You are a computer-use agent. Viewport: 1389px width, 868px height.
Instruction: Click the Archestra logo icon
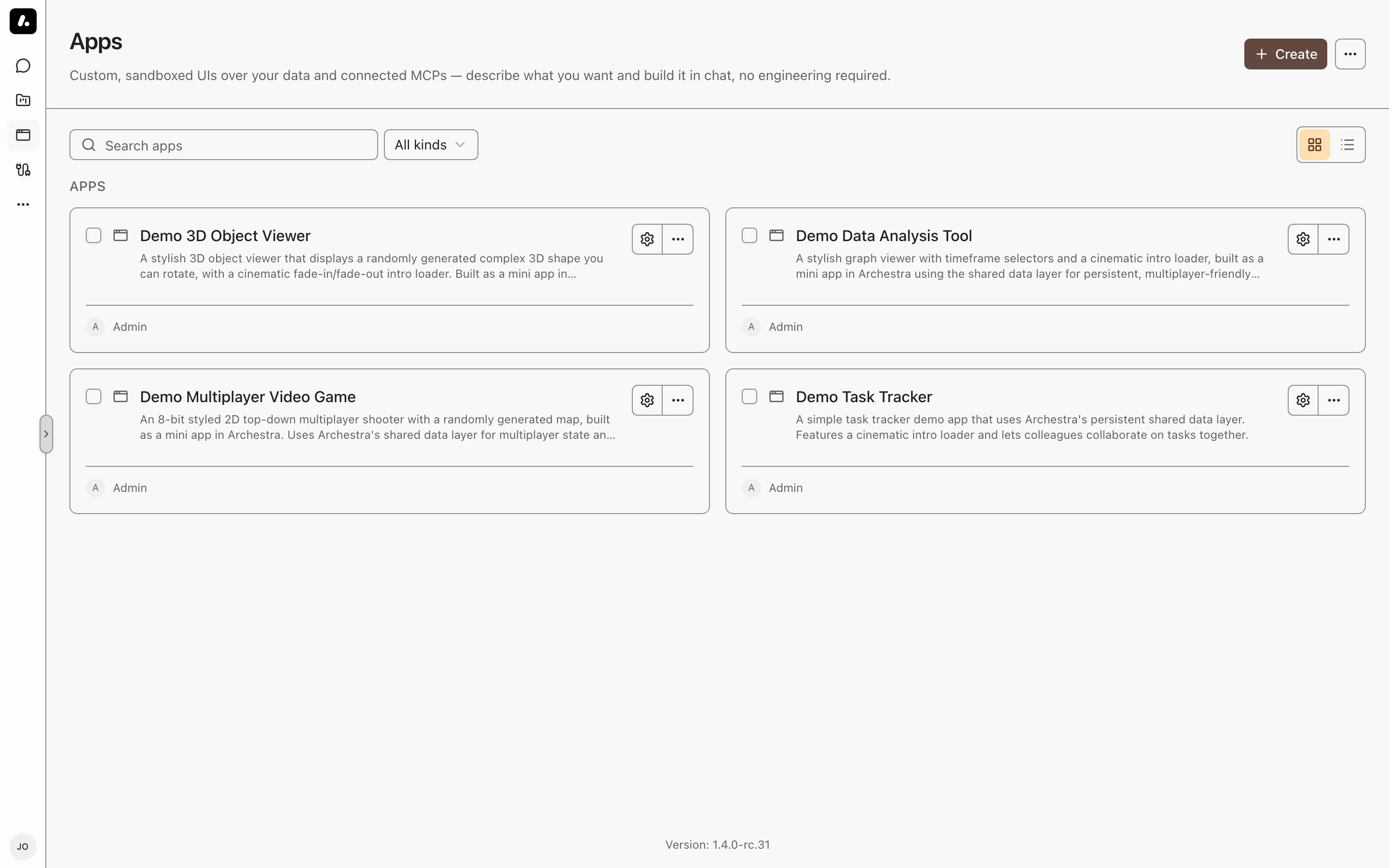point(23,21)
